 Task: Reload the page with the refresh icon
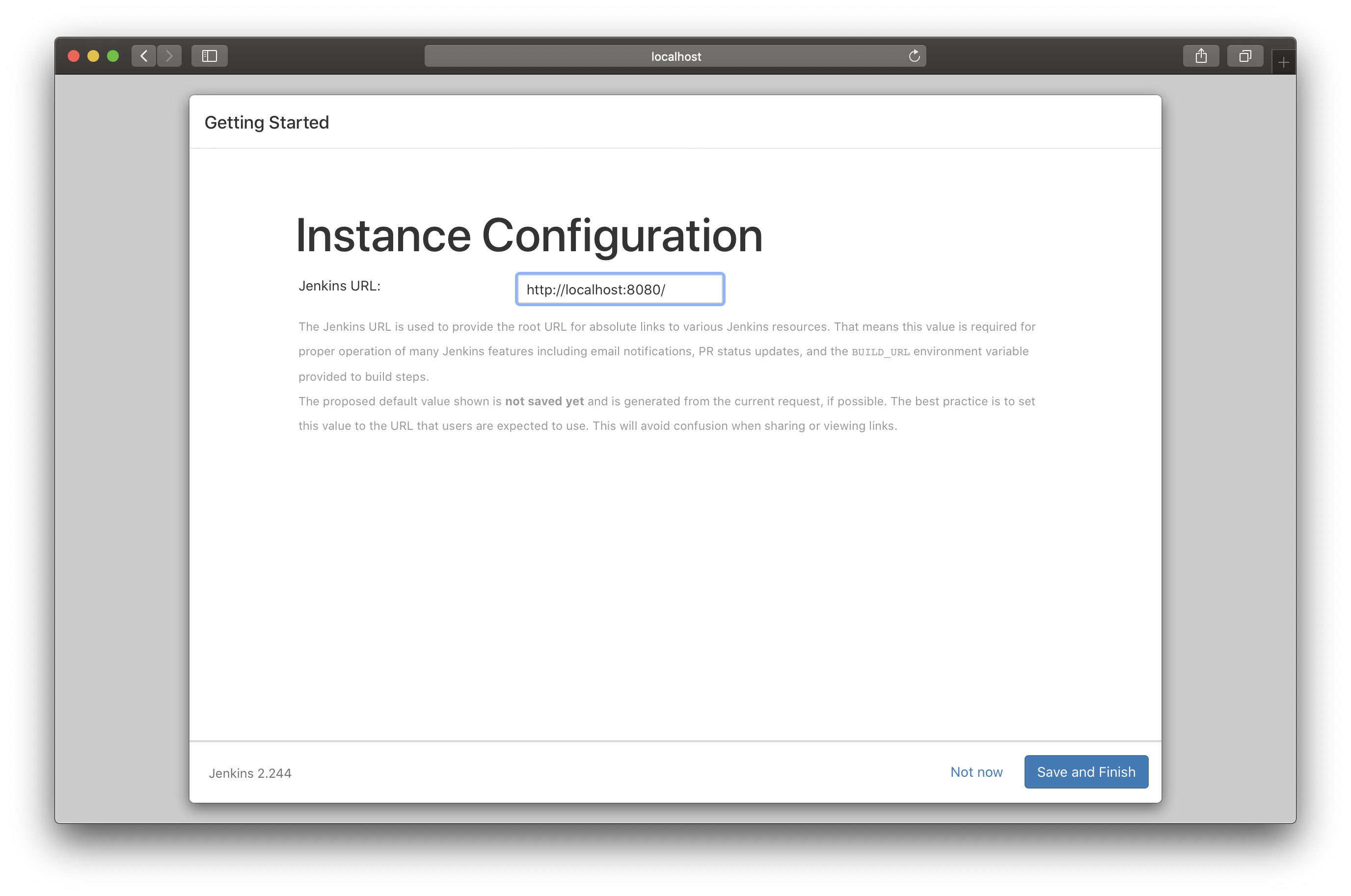pyautogui.click(x=914, y=56)
